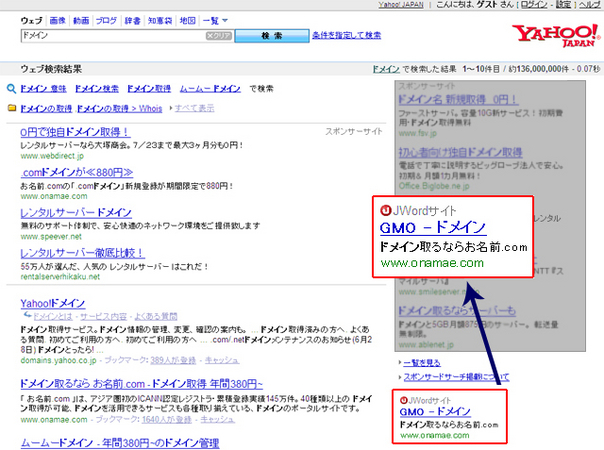Select the 地図 search tab

click(x=187, y=20)
